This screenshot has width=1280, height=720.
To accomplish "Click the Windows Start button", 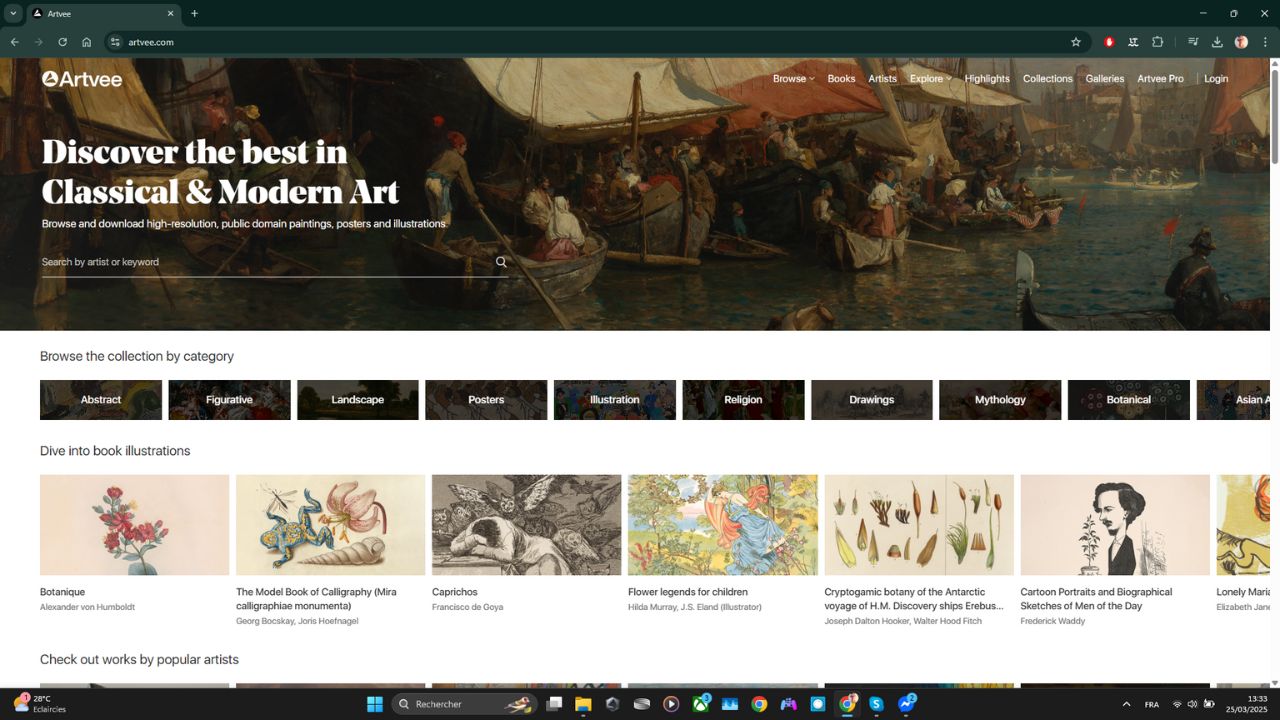I will 374,704.
